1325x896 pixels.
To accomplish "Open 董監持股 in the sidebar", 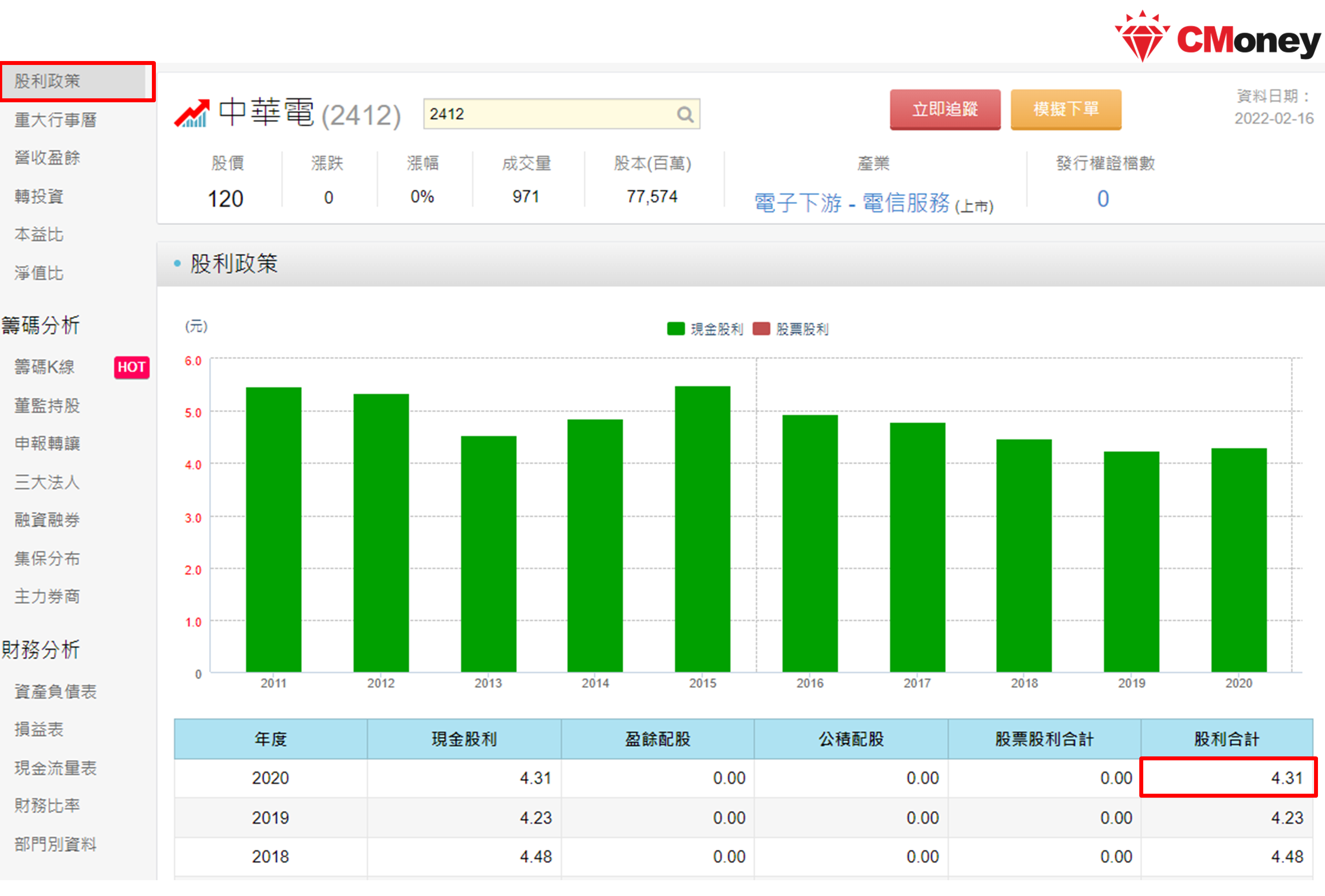I will 47,405.
